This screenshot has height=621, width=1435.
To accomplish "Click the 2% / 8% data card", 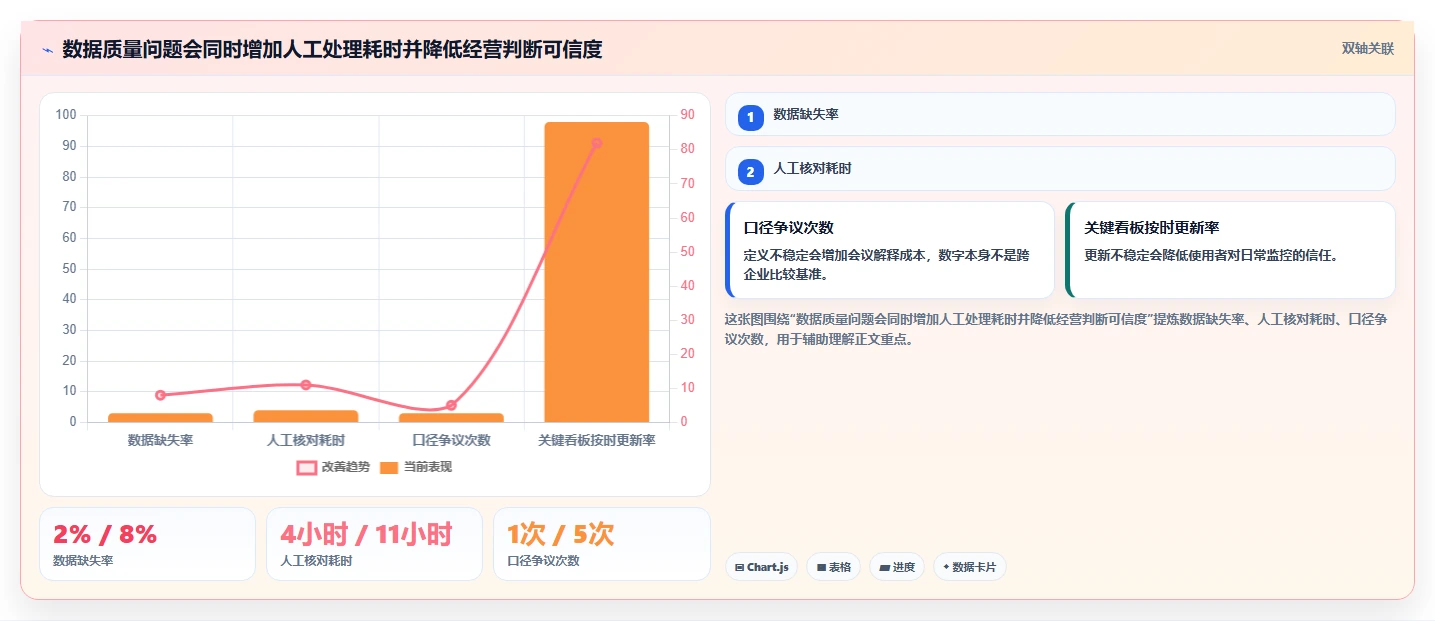I will (148, 544).
